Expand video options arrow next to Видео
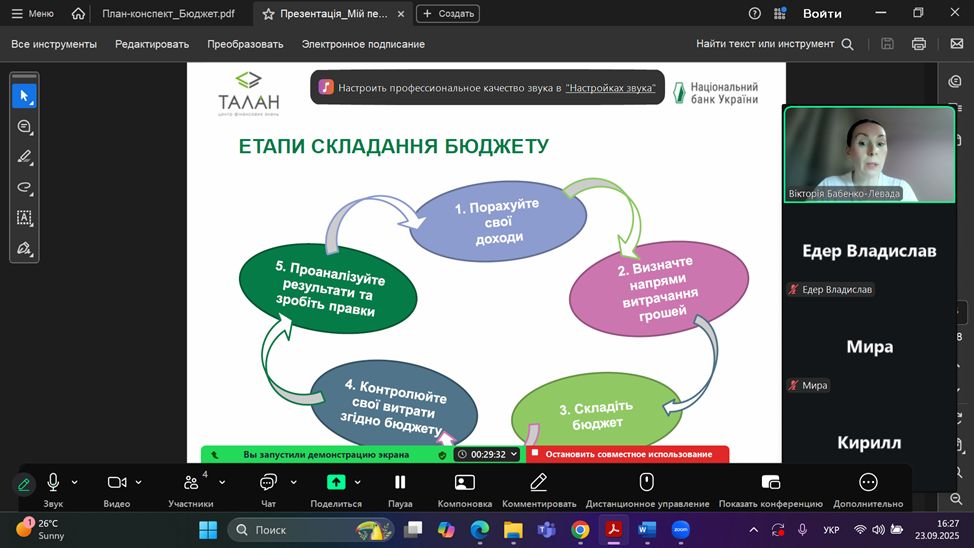Screen dimensions: 974x548 tap(139, 482)
